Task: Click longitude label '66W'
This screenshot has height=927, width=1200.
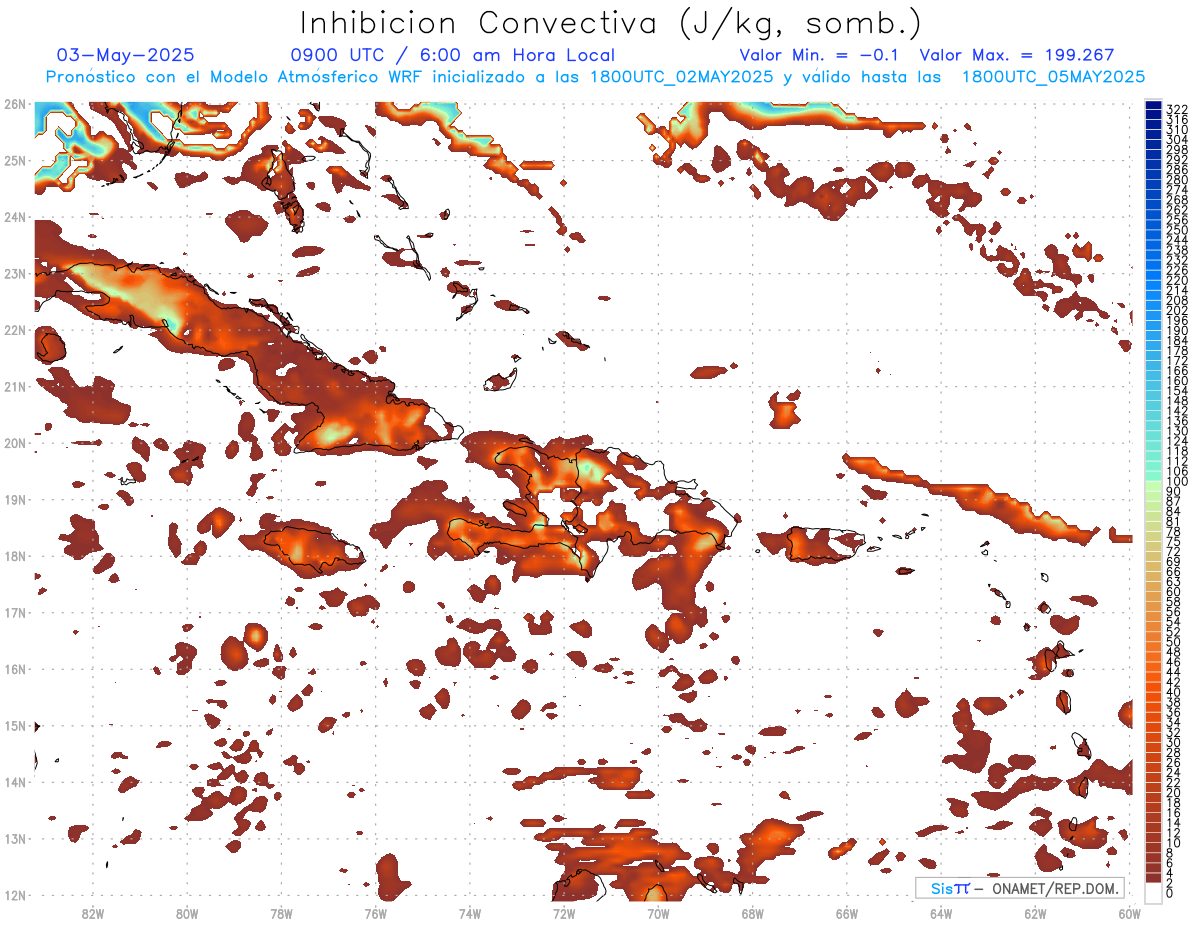Action: [x=847, y=913]
